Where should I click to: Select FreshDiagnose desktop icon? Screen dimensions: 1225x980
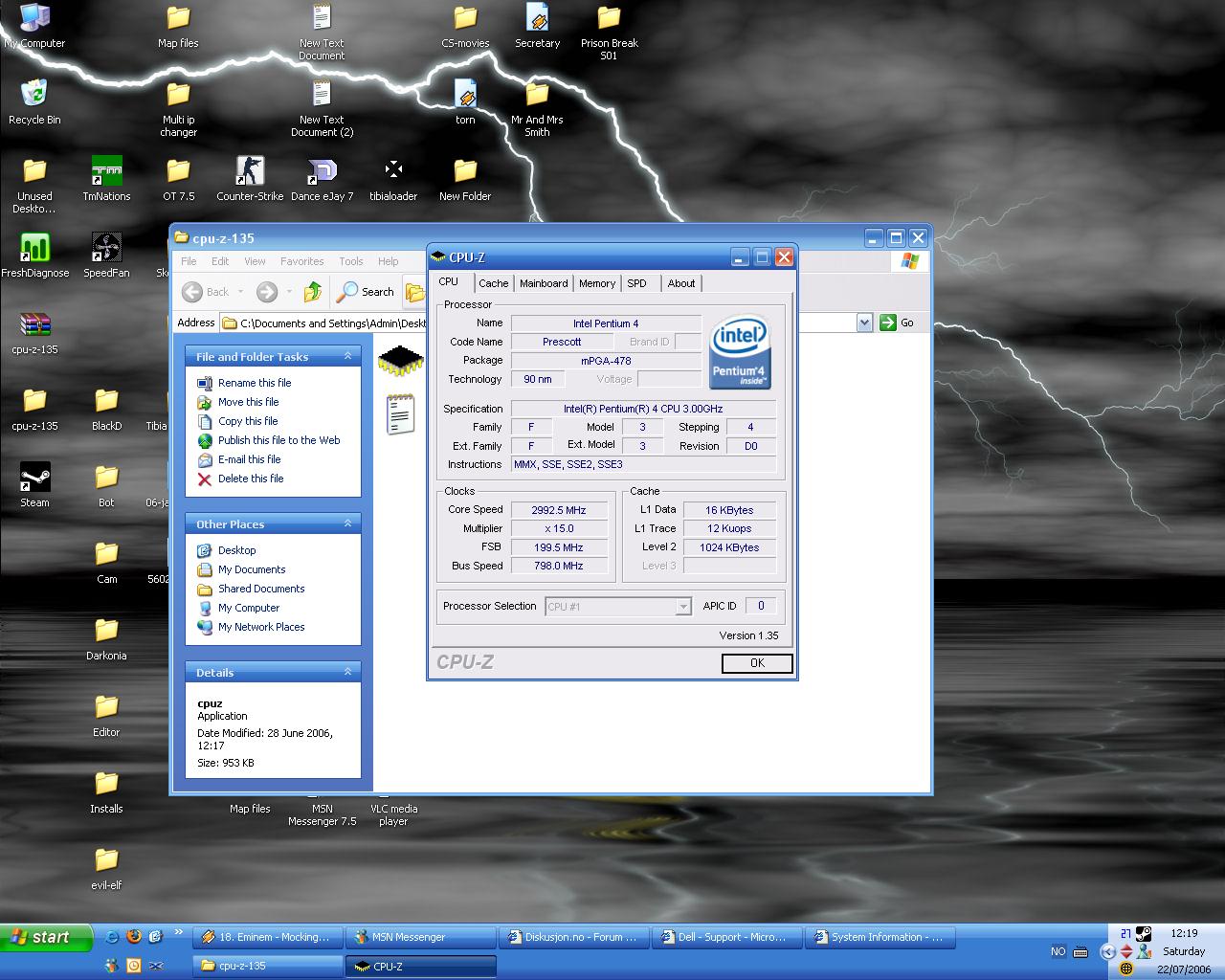pos(34,256)
